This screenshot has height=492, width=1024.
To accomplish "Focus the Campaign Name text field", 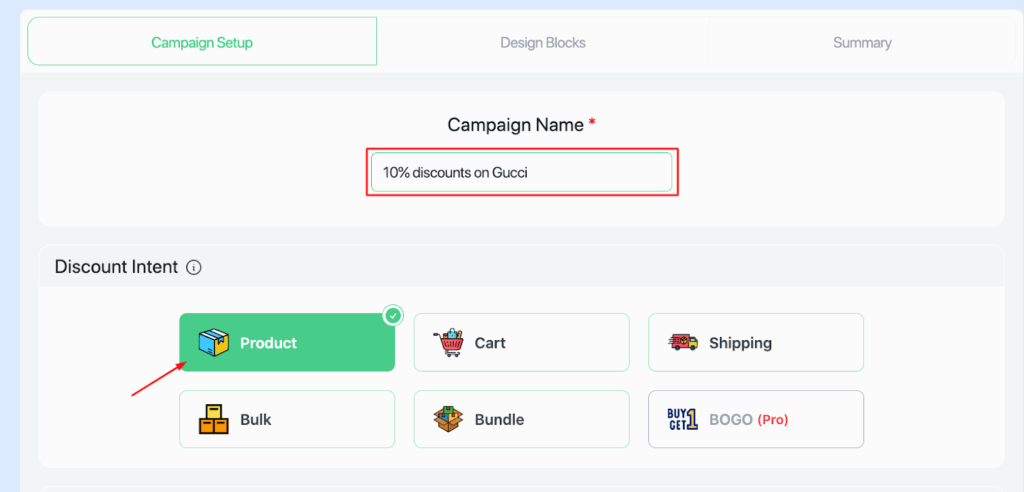I will point(521,172).
